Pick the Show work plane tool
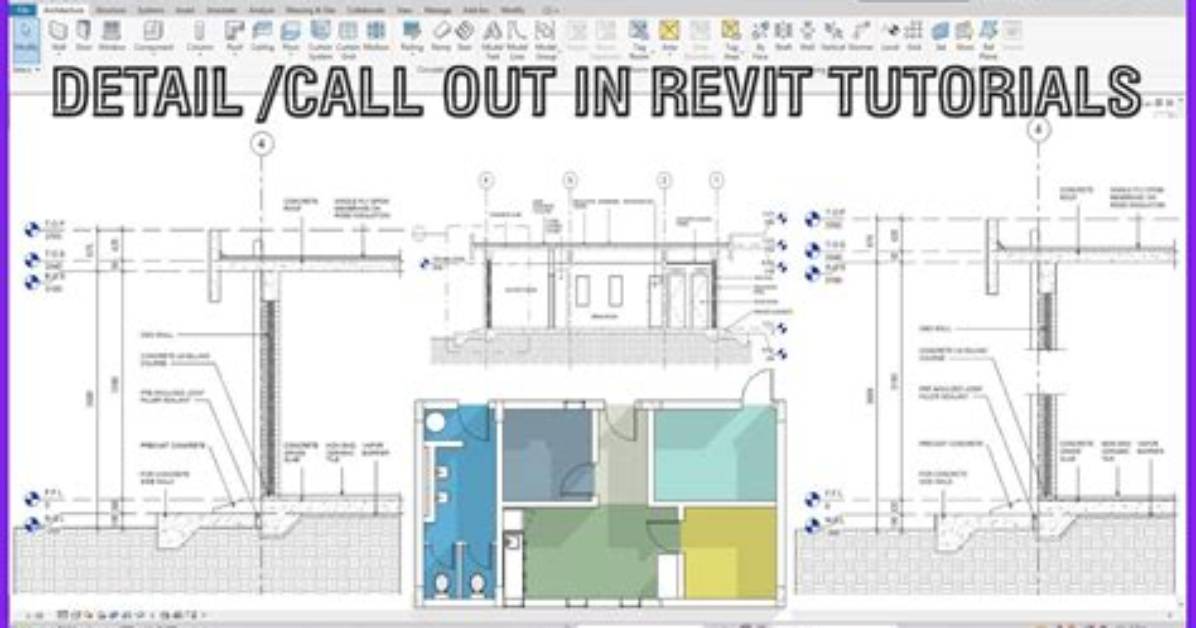Image resolution: width=1196 pixels, height=628 pixels. pyautogui.click(x=965, y=35)
